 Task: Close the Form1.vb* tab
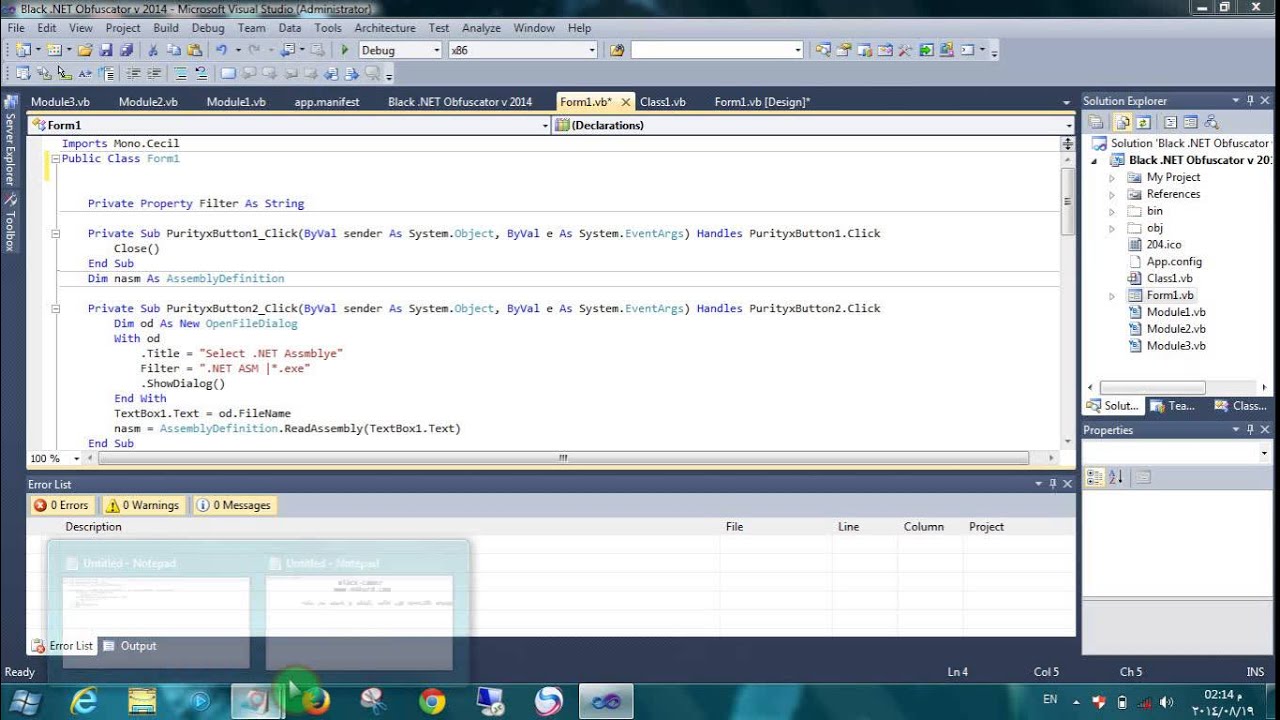click(x=626, y=102)
